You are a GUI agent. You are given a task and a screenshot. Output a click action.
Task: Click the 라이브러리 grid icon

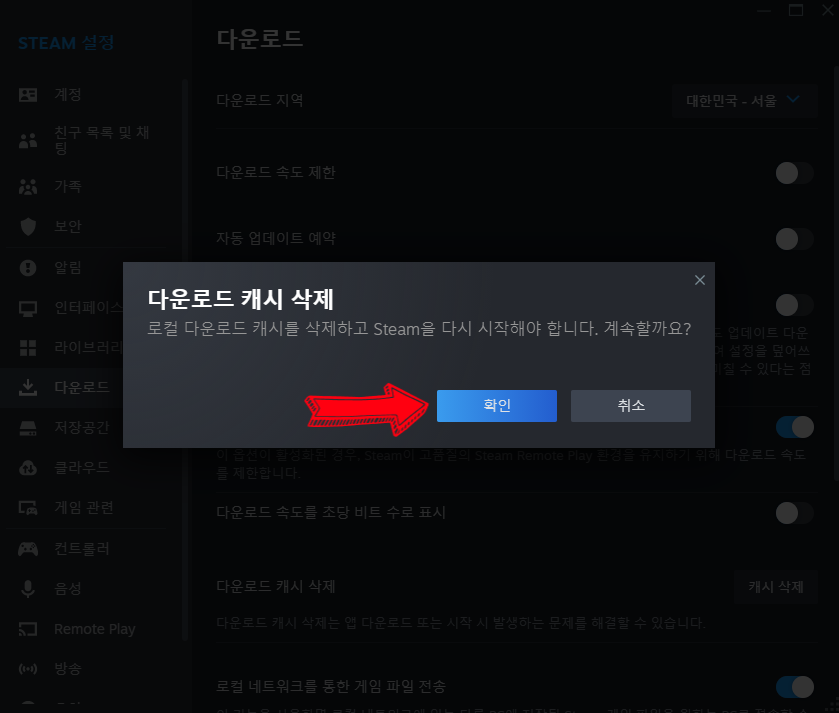point(28,348)
